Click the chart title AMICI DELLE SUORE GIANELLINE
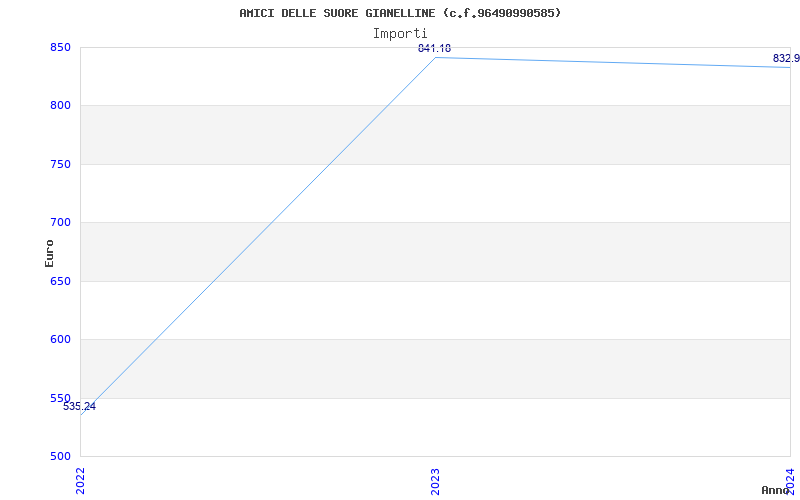The width and height of the screenshot is (800, 500). [400, 13]
